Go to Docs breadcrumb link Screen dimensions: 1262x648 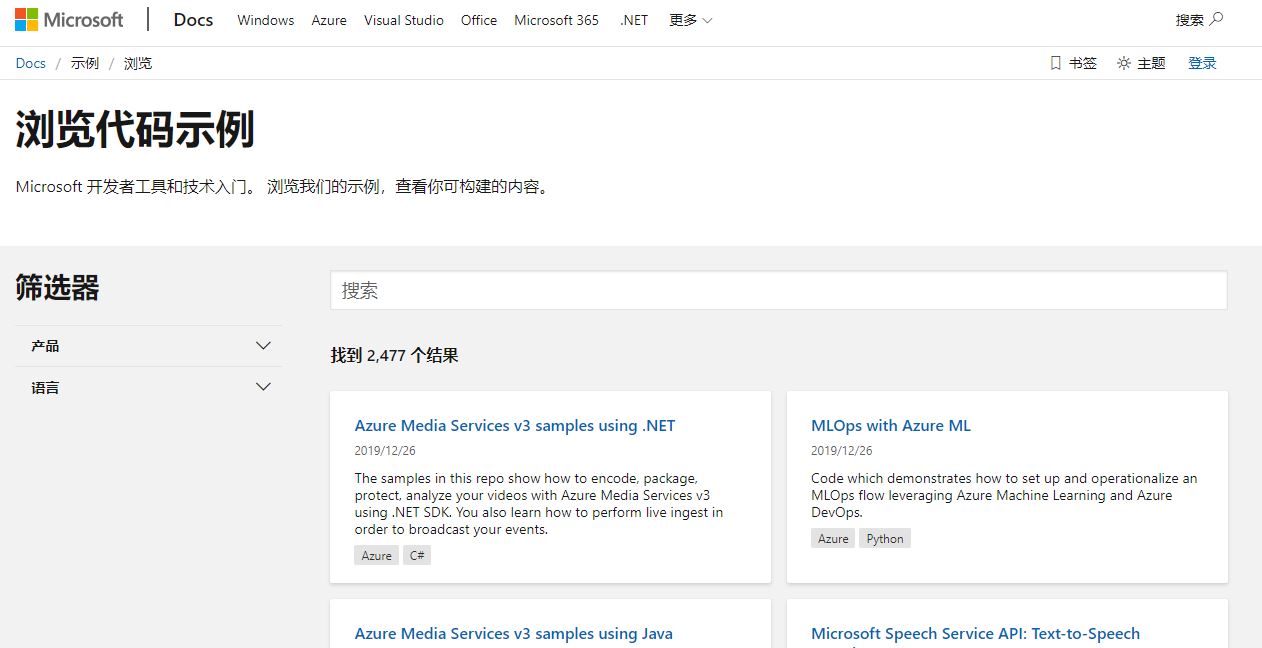coord(31,63)
